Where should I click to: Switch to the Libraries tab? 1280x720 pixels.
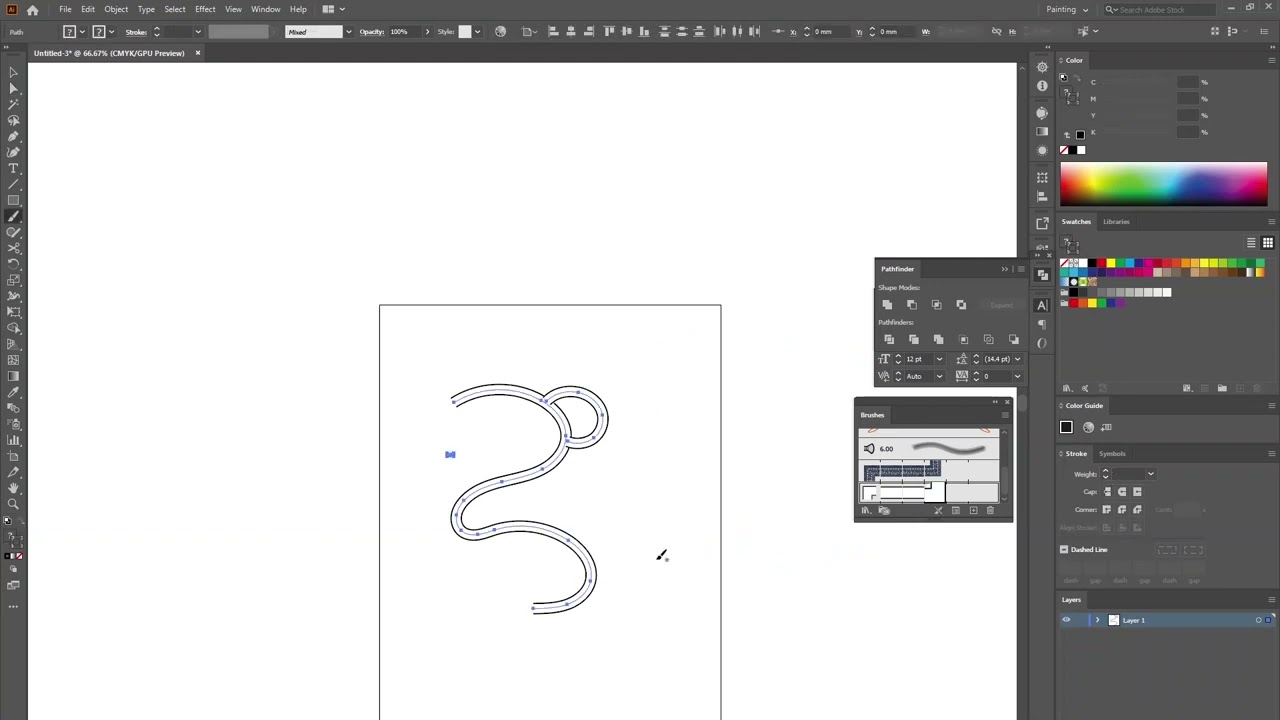[x=1116, y=222]
